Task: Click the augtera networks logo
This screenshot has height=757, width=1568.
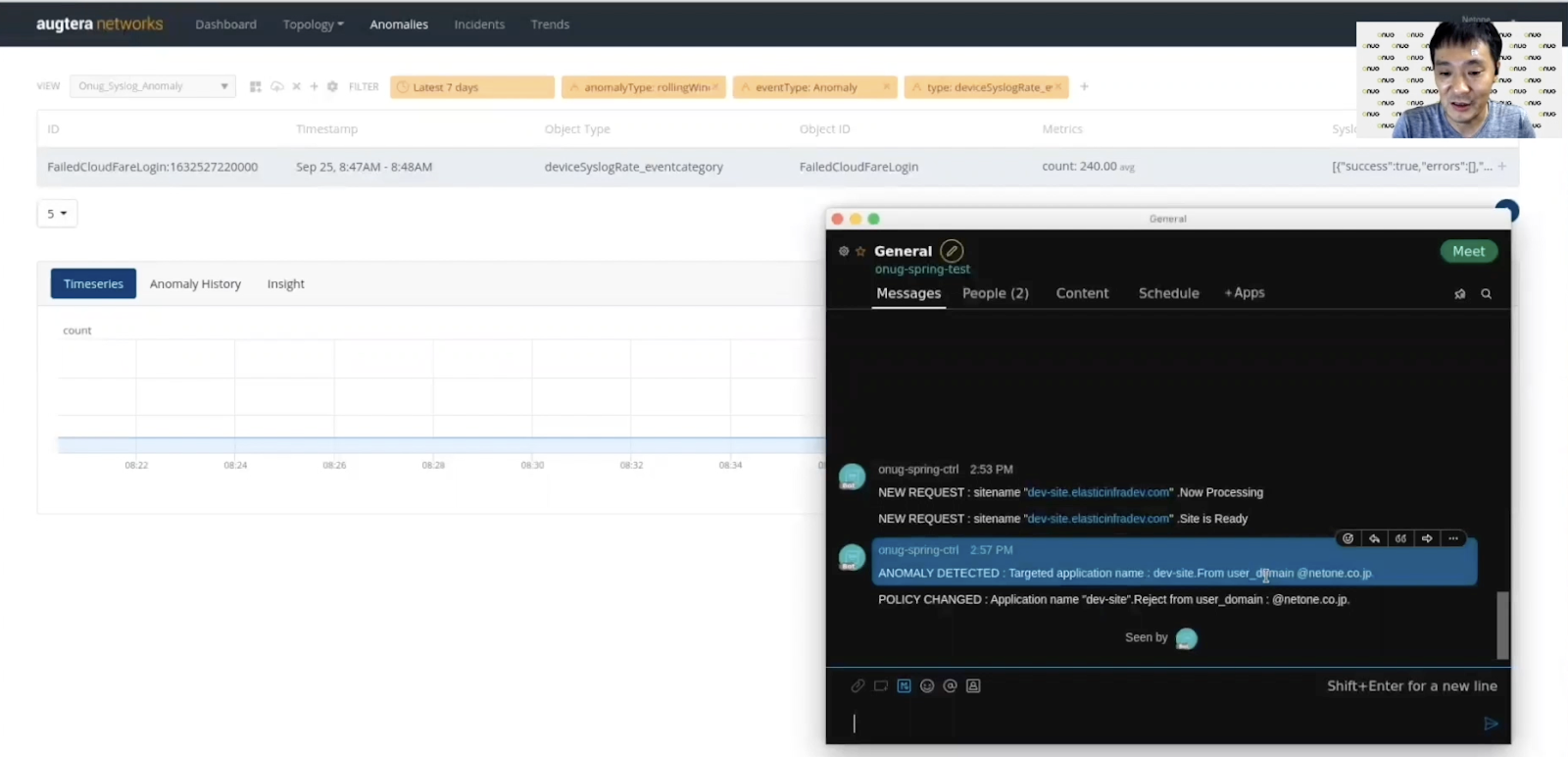Action: point(100,24)
